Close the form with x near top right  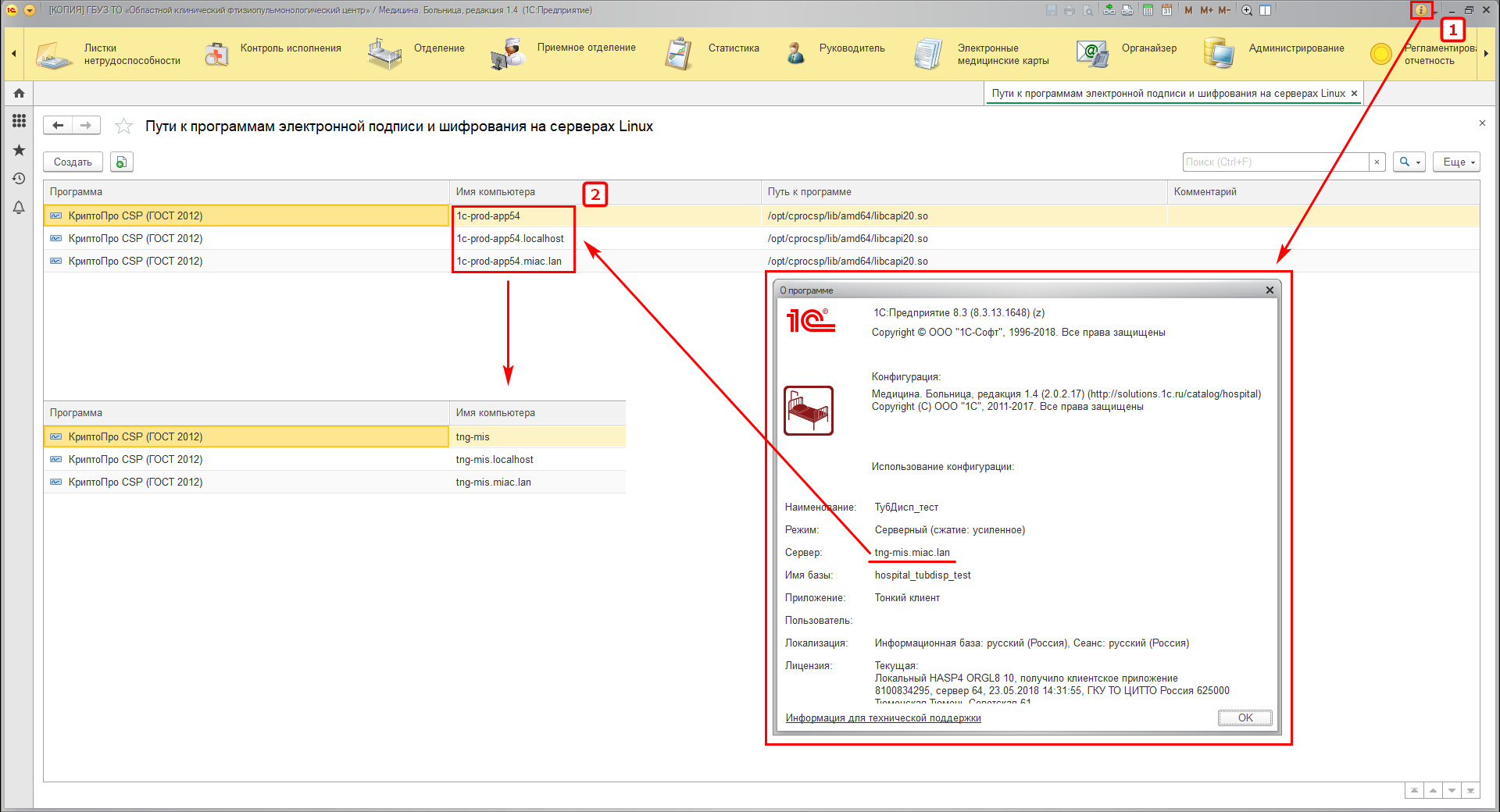(x=1482, y=123)
